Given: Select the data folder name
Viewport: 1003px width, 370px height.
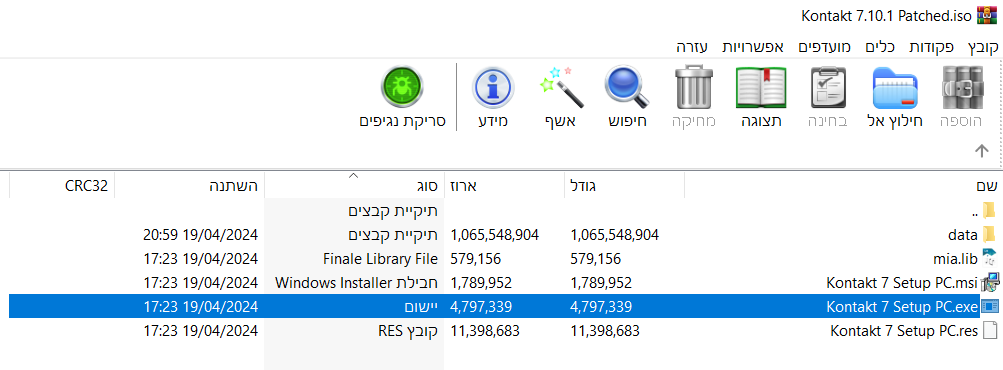Looking at the screenshot, I should (963, 235).
